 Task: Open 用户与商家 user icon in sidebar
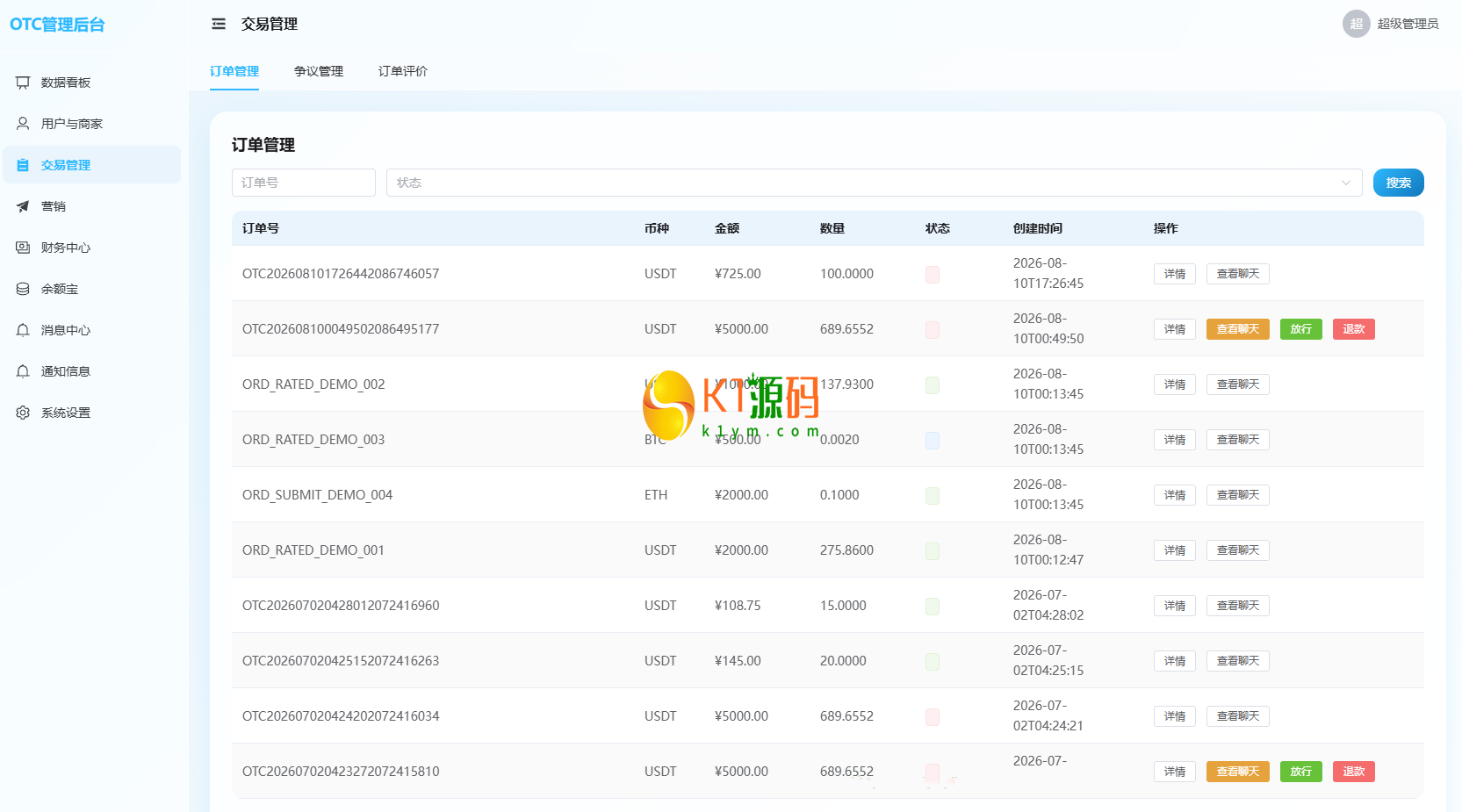pos(23,124)
